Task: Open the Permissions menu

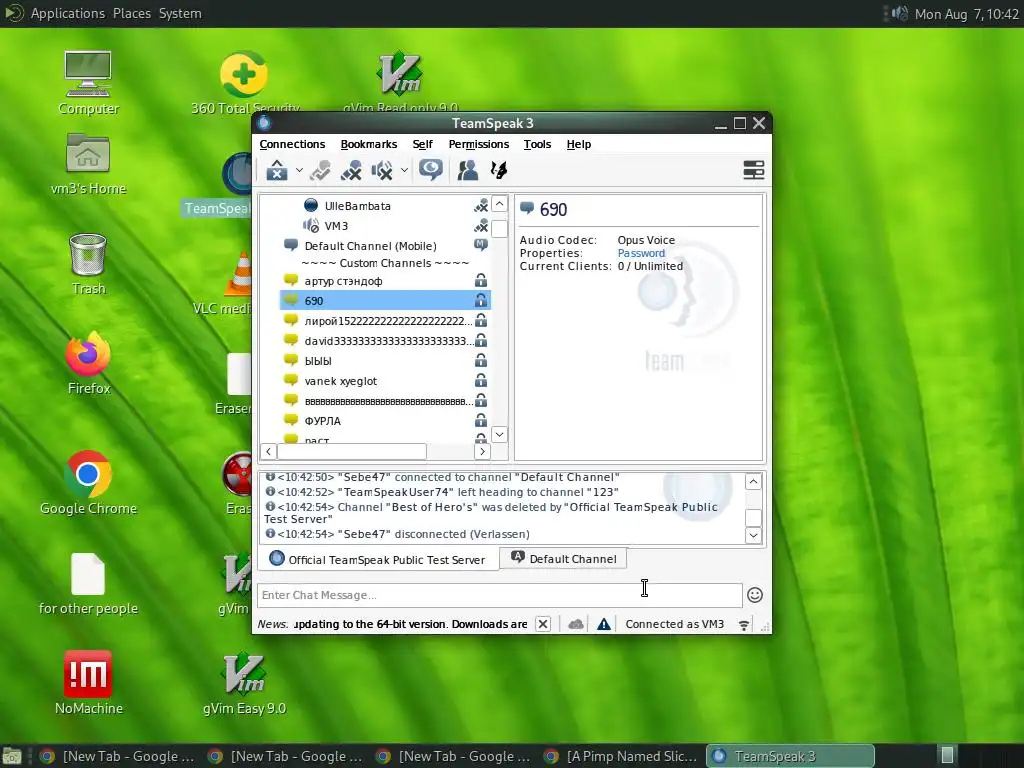Action: 479,144
